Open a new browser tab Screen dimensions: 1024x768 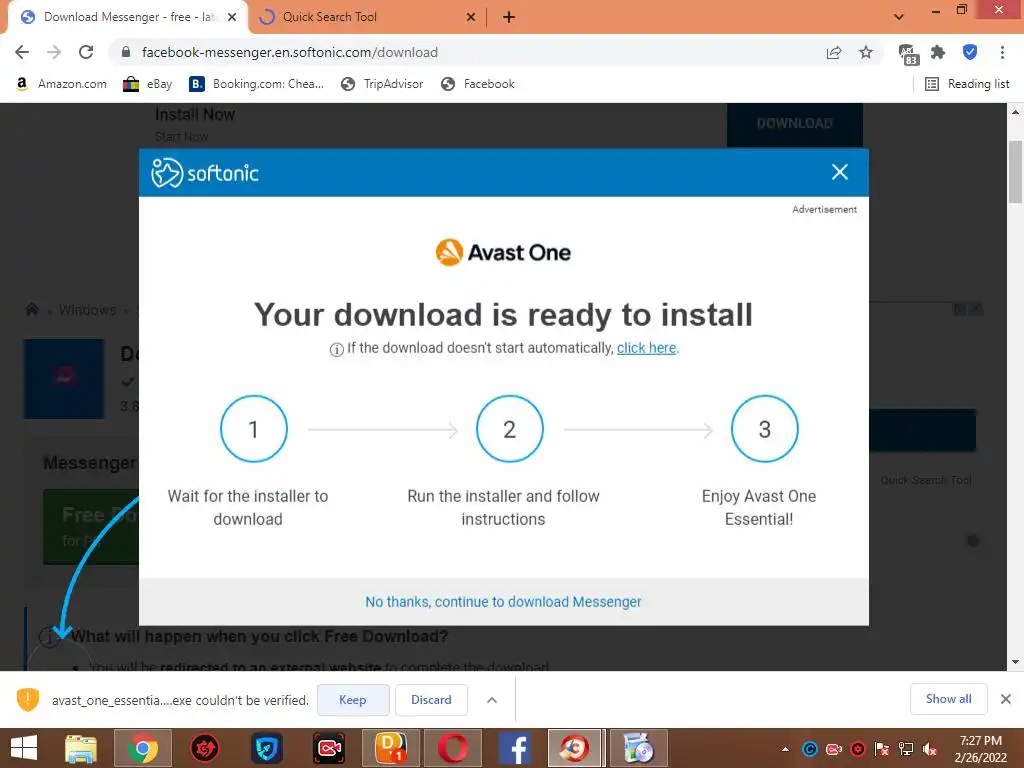(509, 17)
